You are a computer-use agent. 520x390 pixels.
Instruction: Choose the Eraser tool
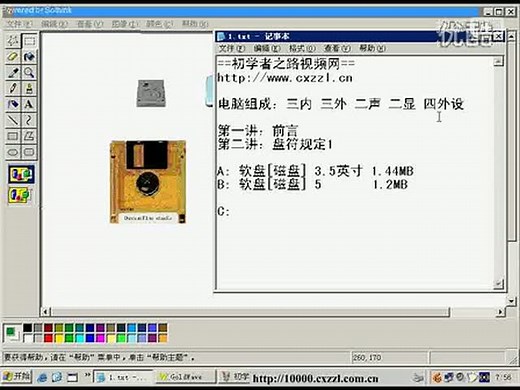click(x=13, y=57)
